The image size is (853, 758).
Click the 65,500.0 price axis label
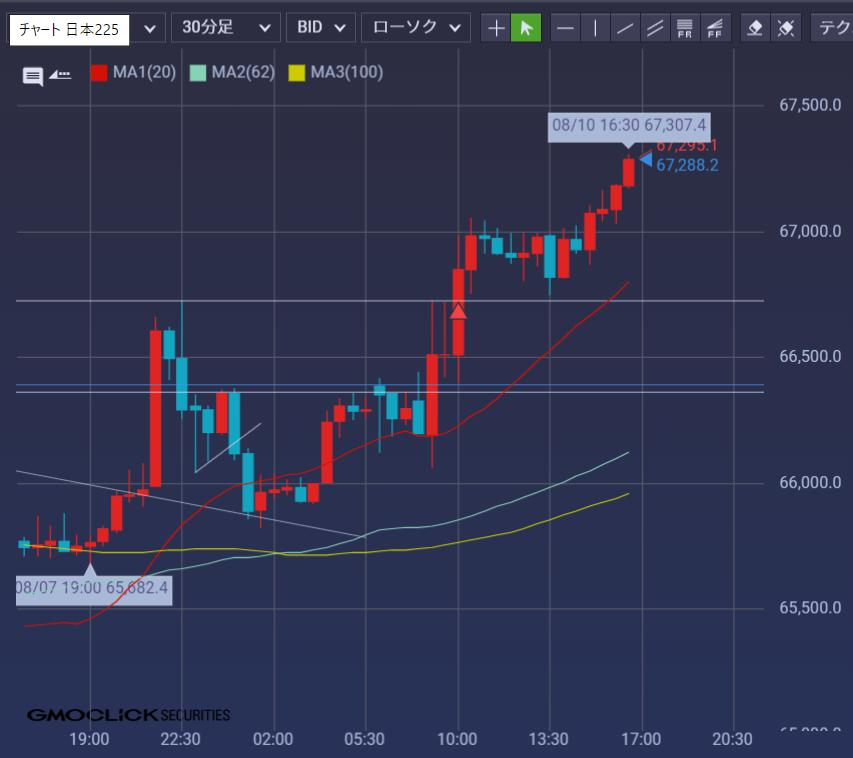coord(810,607)
